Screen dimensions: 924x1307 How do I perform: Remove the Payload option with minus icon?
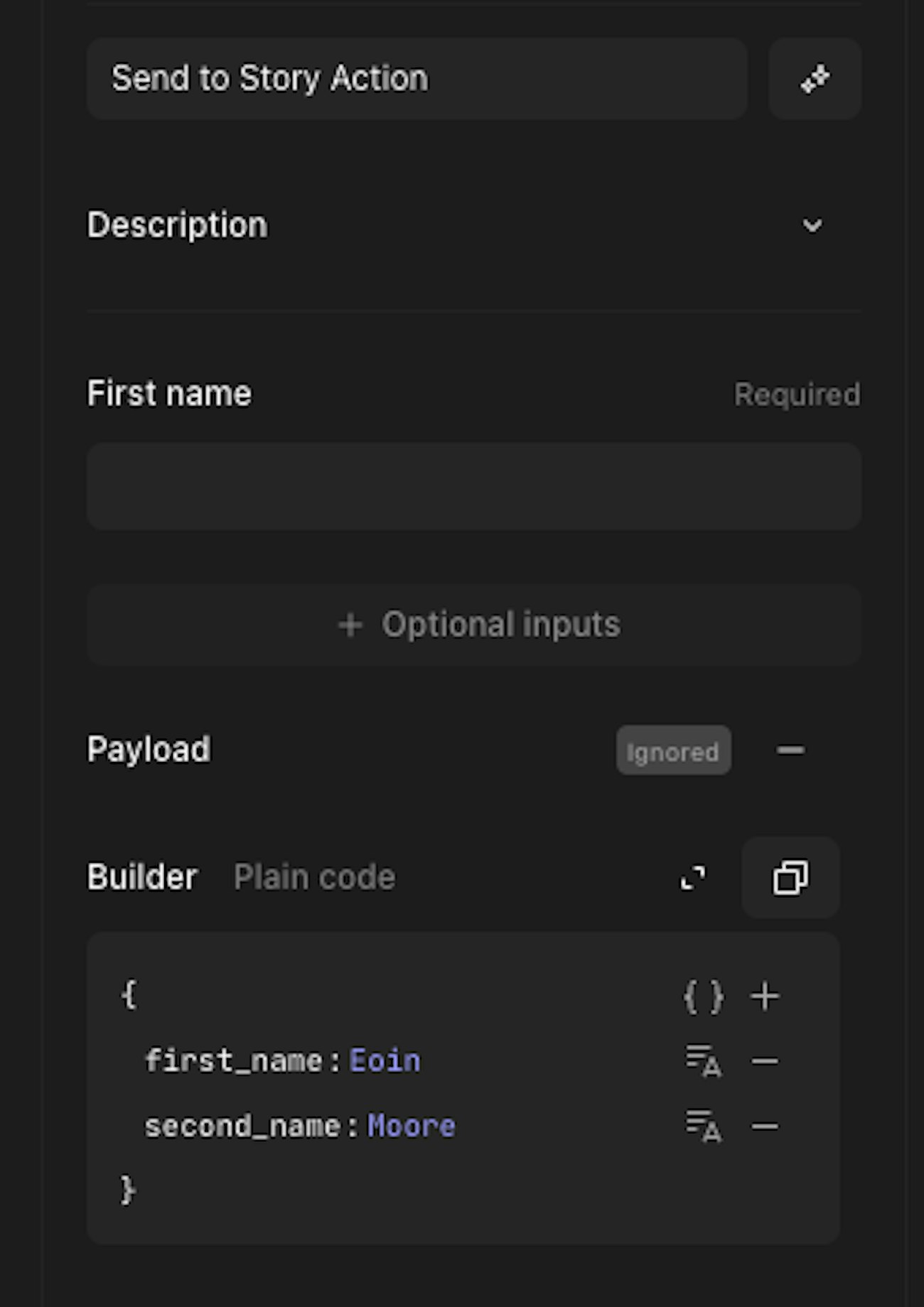pyautogui.click(x=790, y=751)
